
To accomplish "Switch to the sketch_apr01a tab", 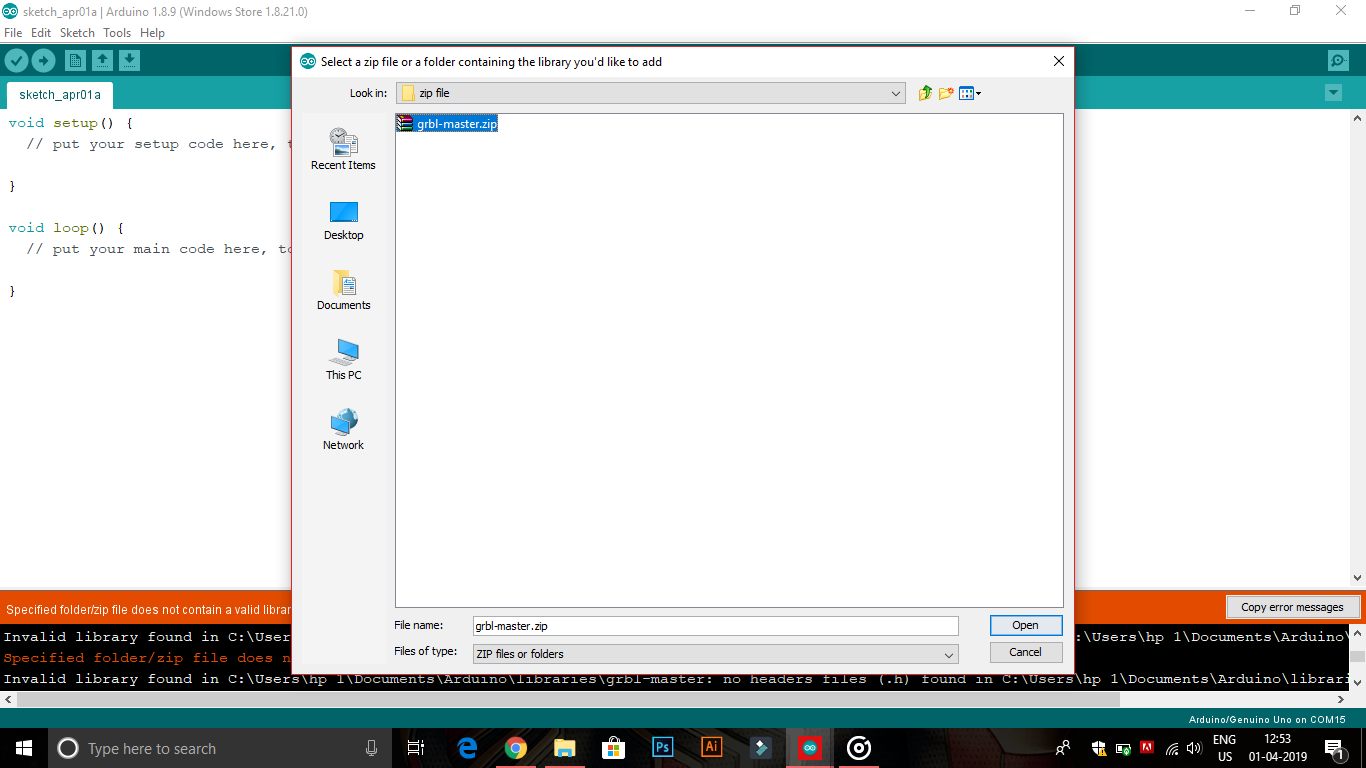I will click(58, 95).
